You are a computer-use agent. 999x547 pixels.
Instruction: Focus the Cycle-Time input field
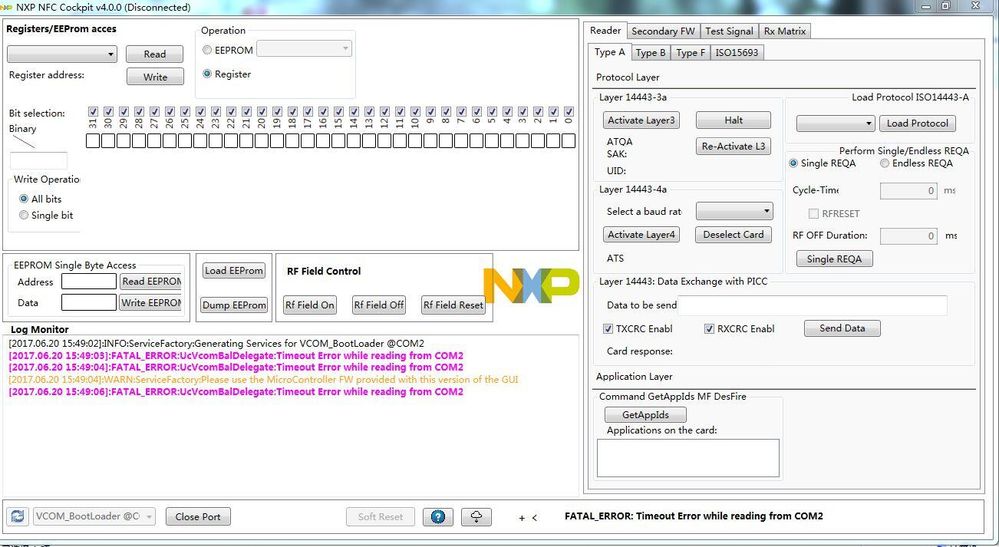(909, 190)
